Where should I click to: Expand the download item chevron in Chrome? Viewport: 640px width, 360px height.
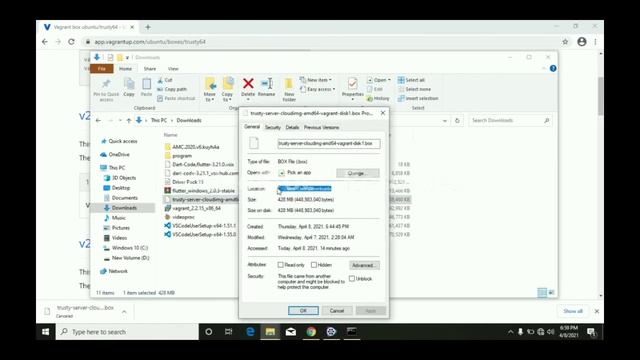124,312
